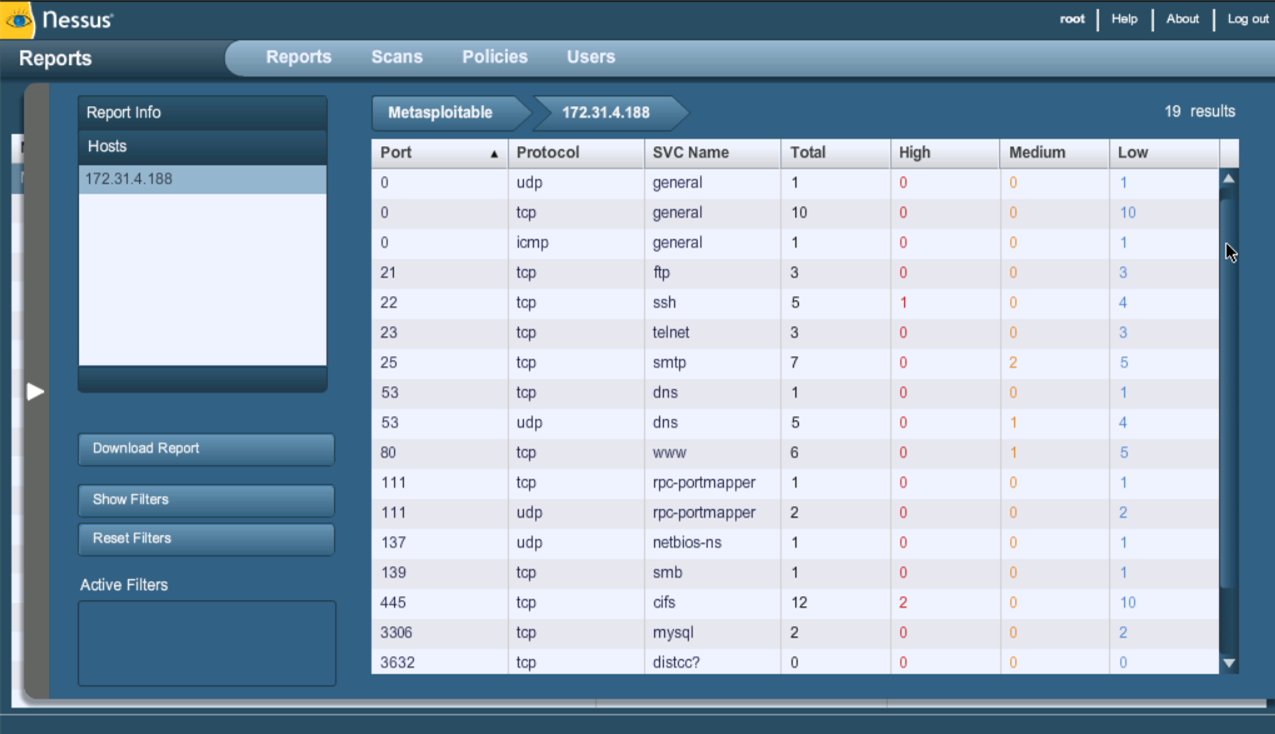Viewport: 1275px width, 734px height.
Task: Select the Hosts section header
Action: click(x=203, y=147)
